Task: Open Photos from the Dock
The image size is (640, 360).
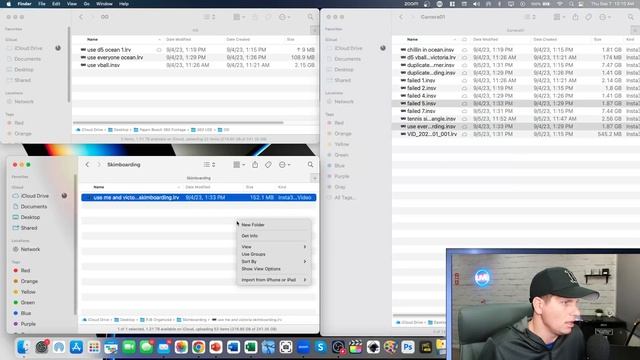Action: click(181, 347)
